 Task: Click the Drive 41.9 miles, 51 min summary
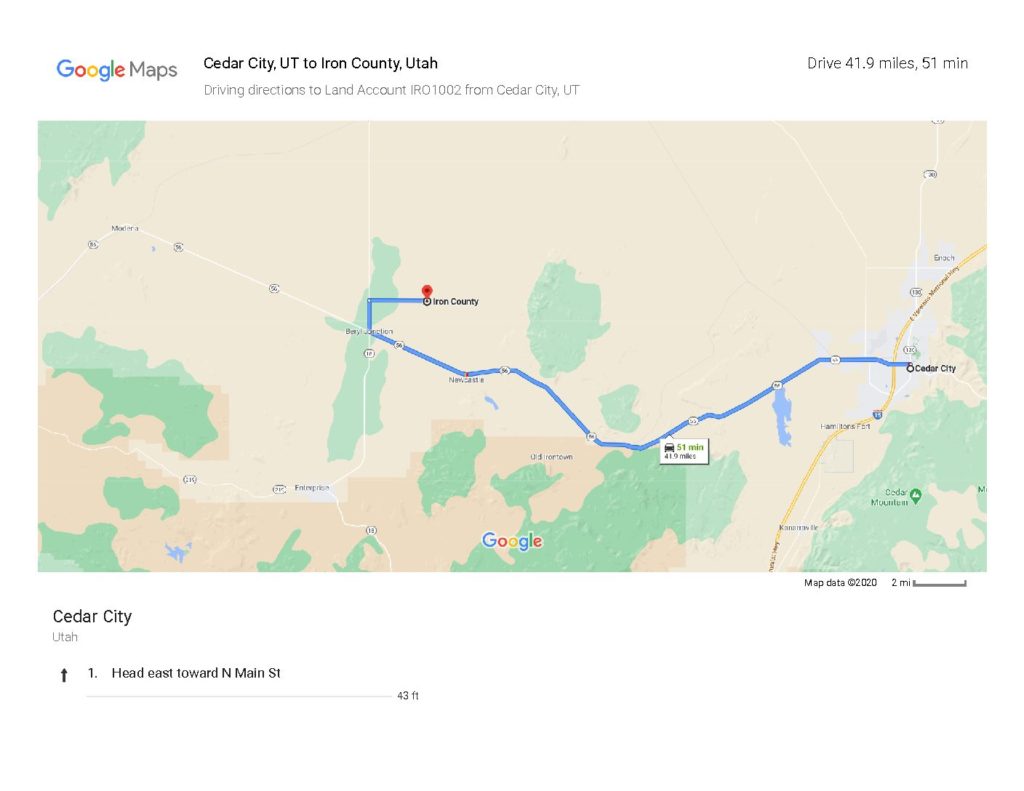point(888,63)
